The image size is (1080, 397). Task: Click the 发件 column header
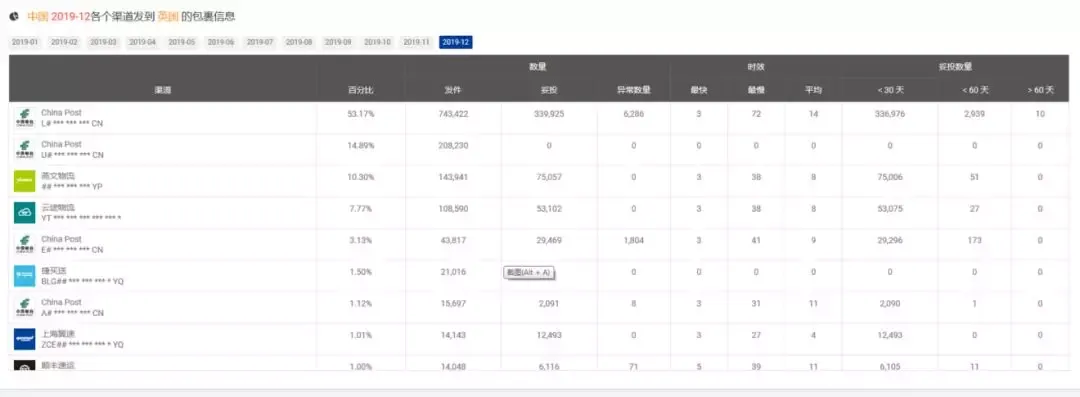point(453,90)
